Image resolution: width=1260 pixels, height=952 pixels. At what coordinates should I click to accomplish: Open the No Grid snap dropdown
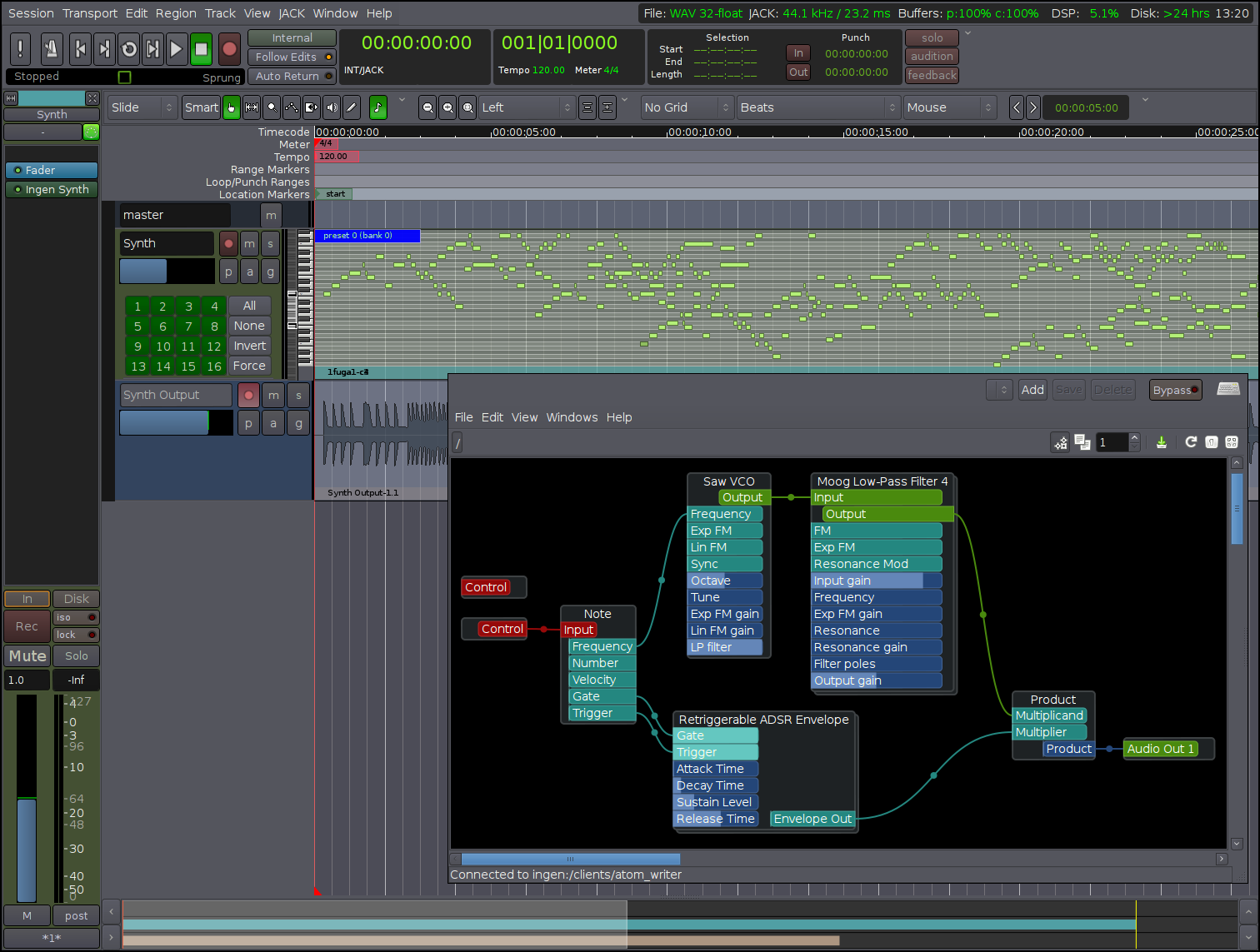pyautogui.click(x=687, y=107)
